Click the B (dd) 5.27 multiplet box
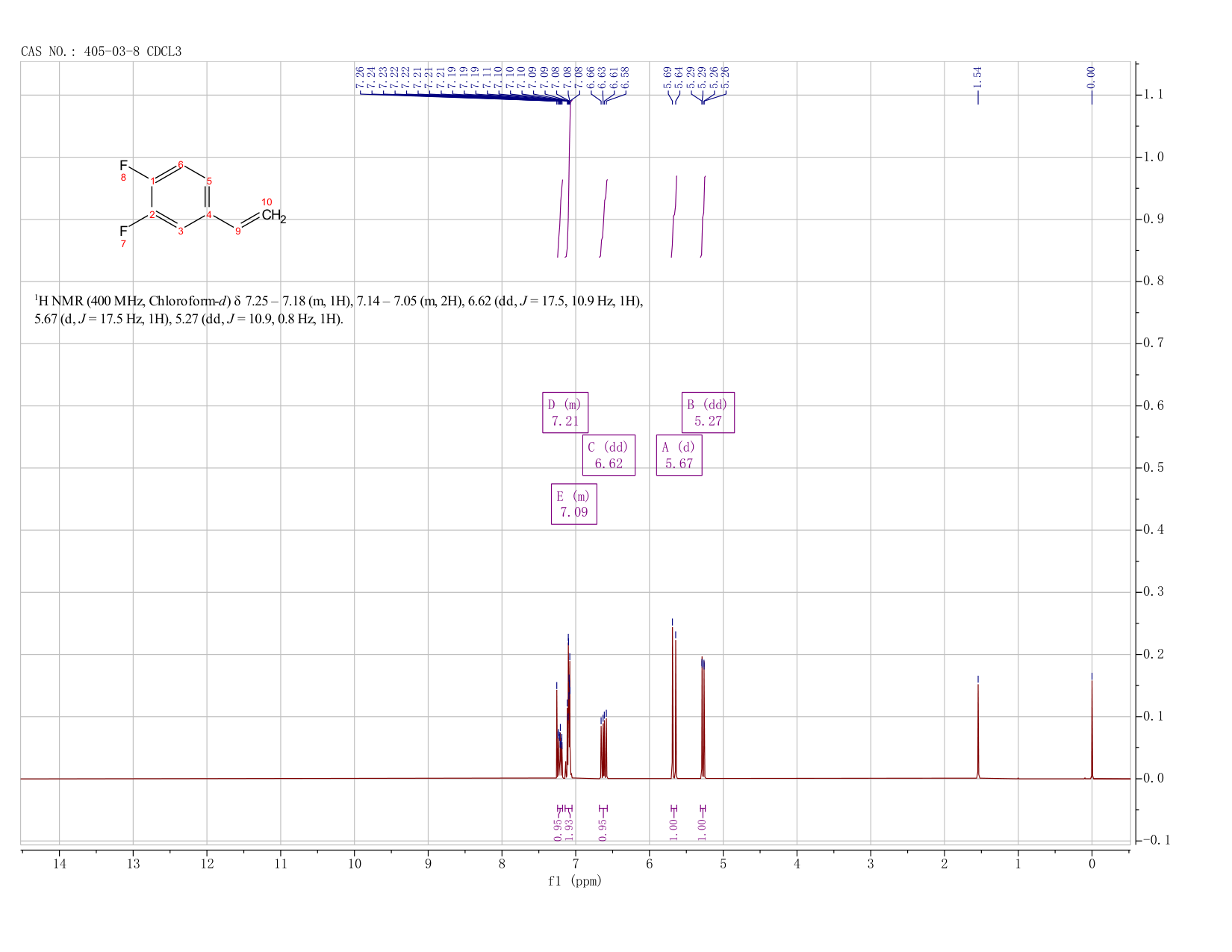Image resolution: width=1232 pixels, height=952 pixels. coord(708,412)
